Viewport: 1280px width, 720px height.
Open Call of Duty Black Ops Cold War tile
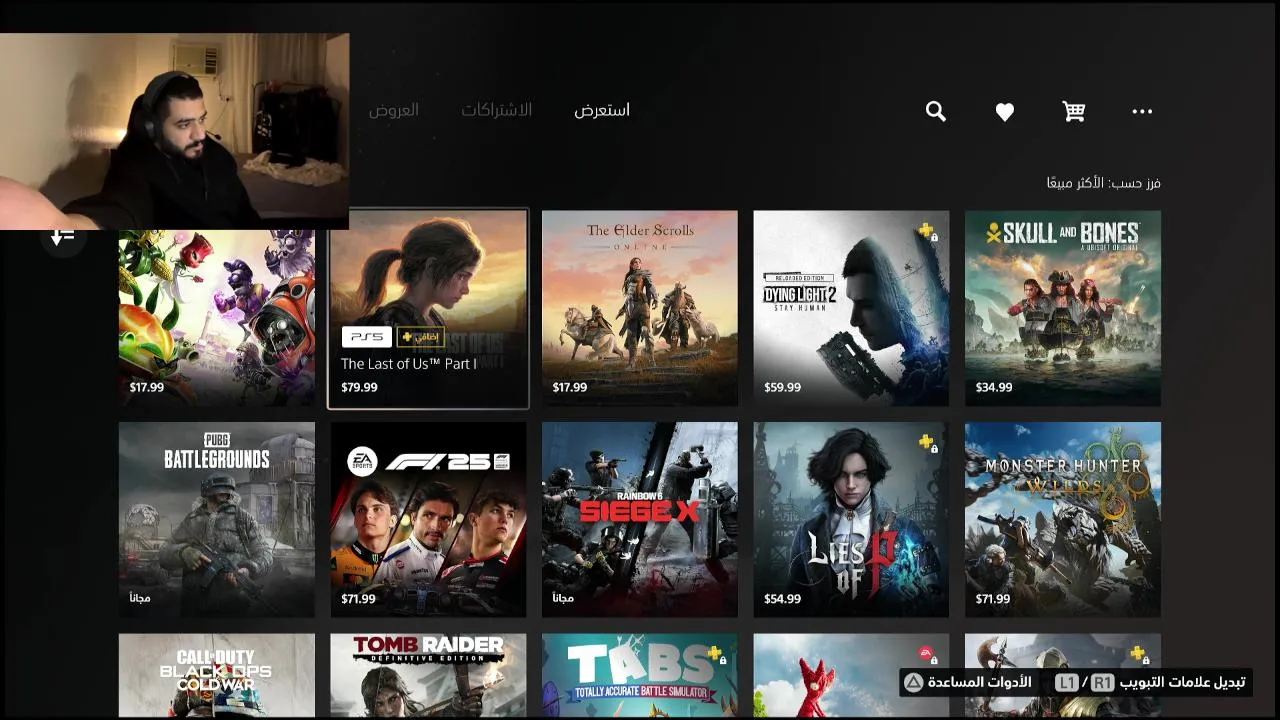(217, 676)
